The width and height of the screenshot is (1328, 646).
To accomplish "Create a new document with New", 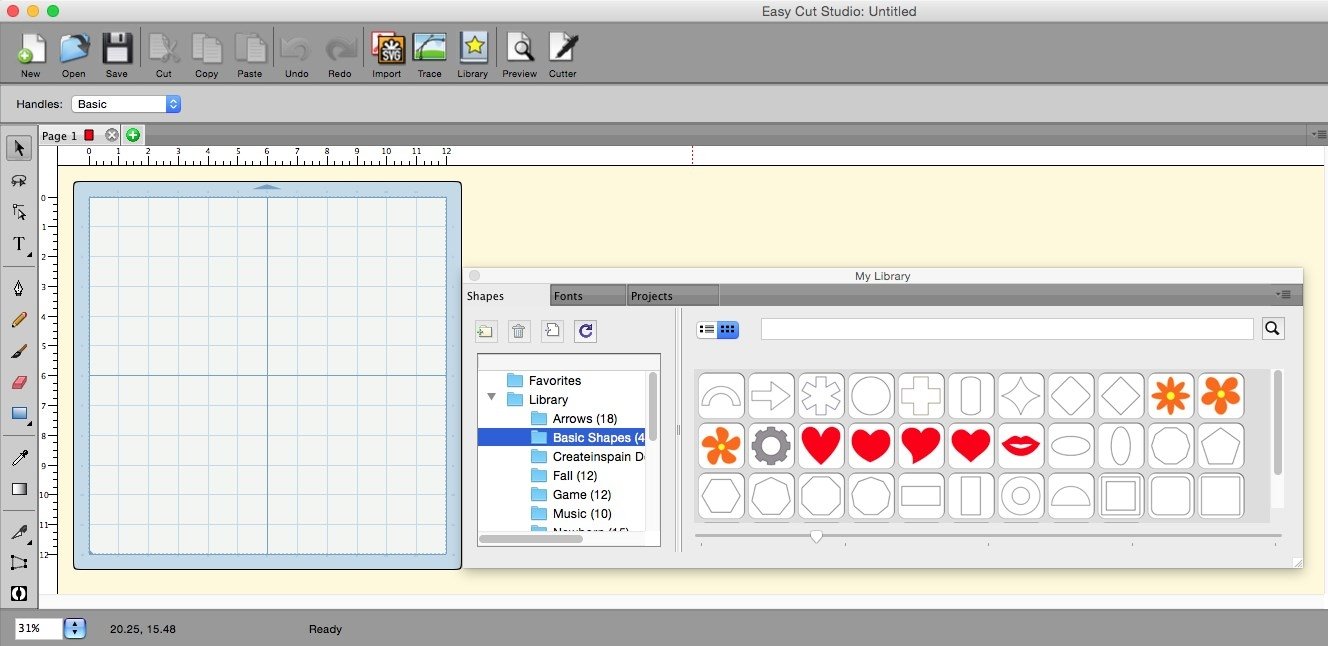I will point(31,55).
